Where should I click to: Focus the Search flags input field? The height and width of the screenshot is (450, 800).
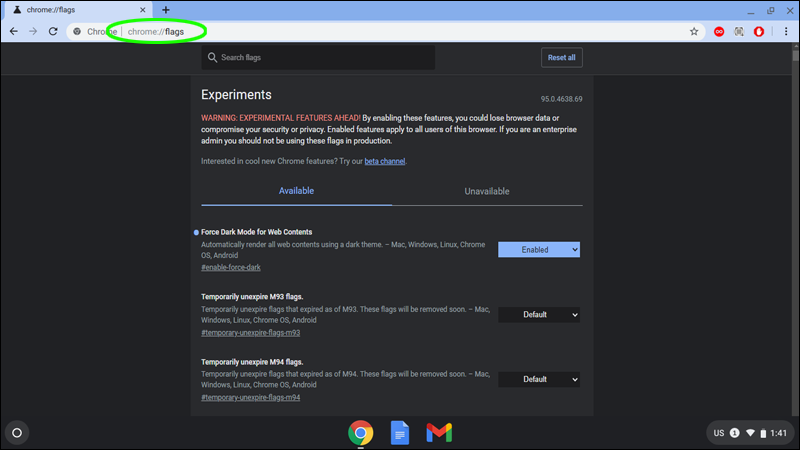pos(318,58)
